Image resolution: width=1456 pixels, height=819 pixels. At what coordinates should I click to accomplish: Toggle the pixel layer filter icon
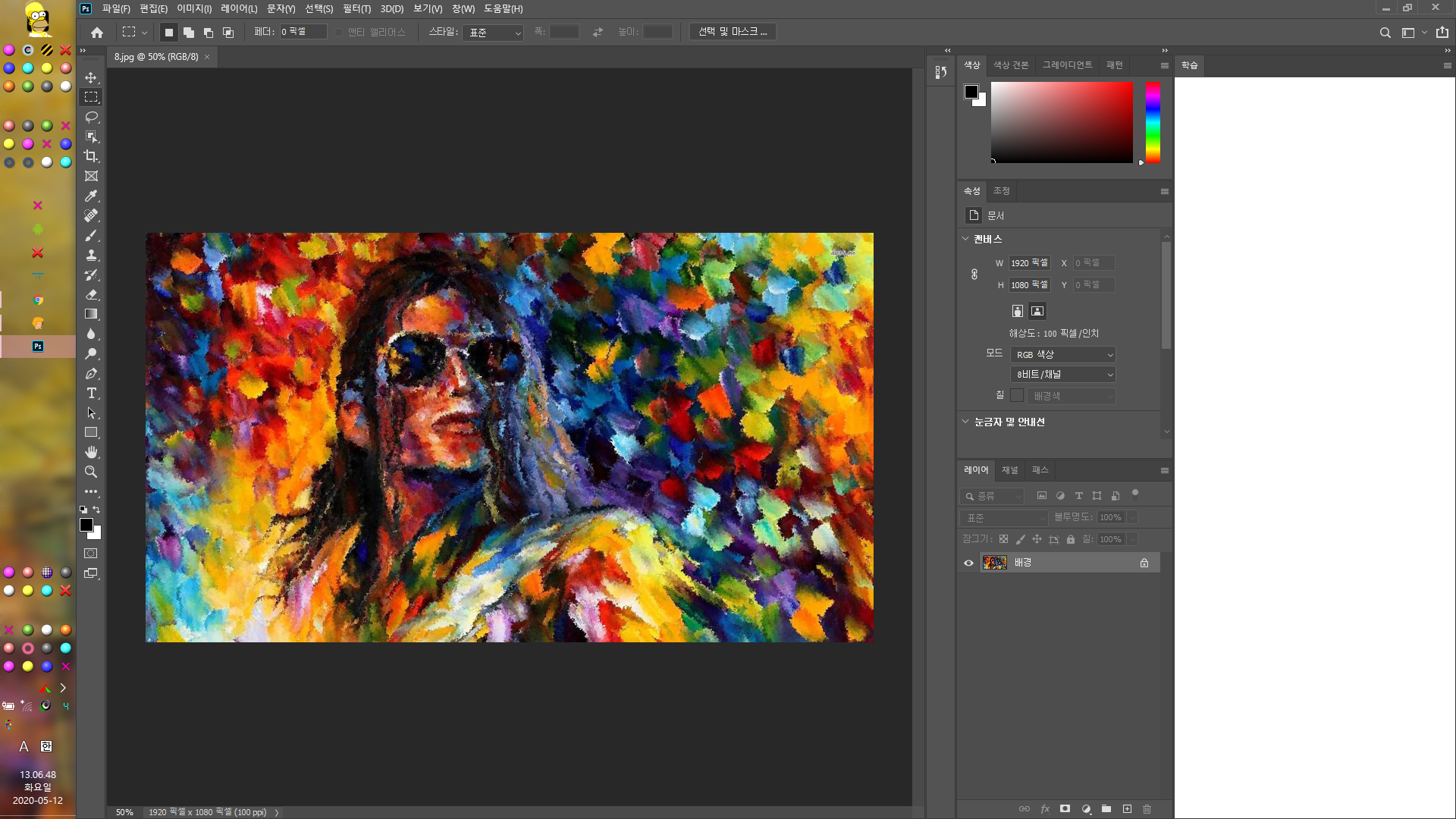tap(1042, 496)
